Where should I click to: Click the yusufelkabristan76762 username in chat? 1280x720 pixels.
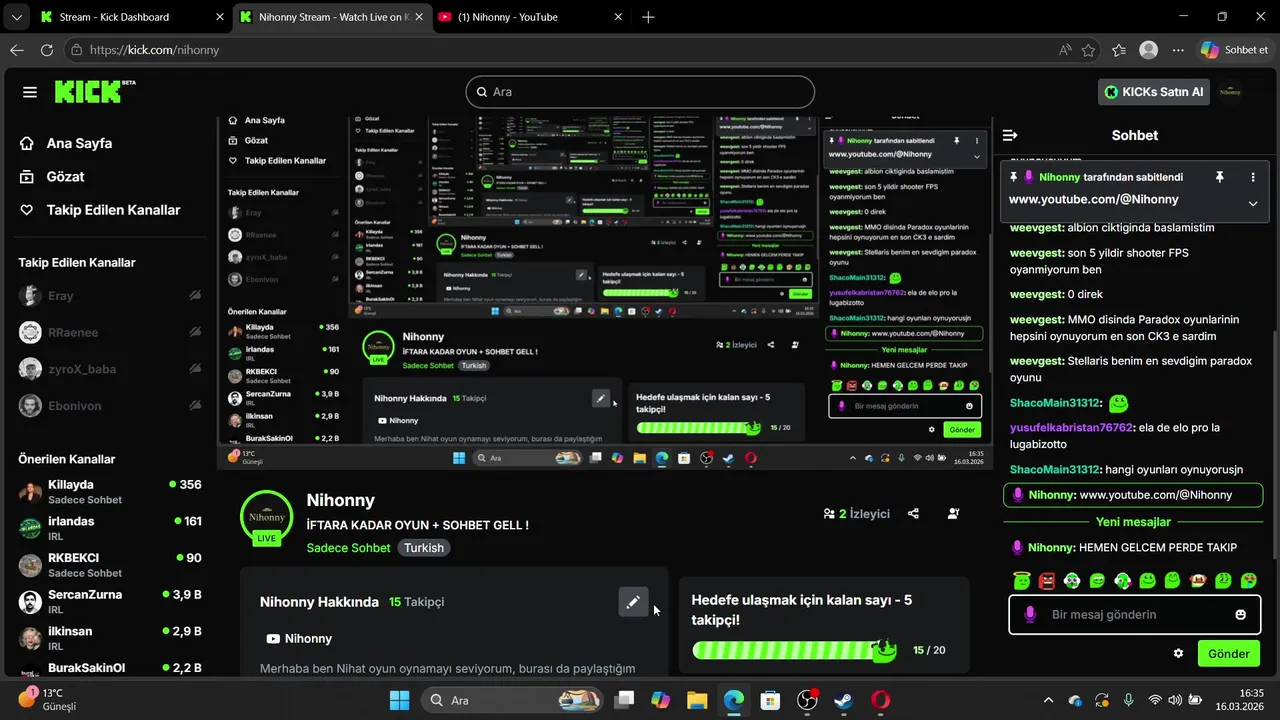1071,428
